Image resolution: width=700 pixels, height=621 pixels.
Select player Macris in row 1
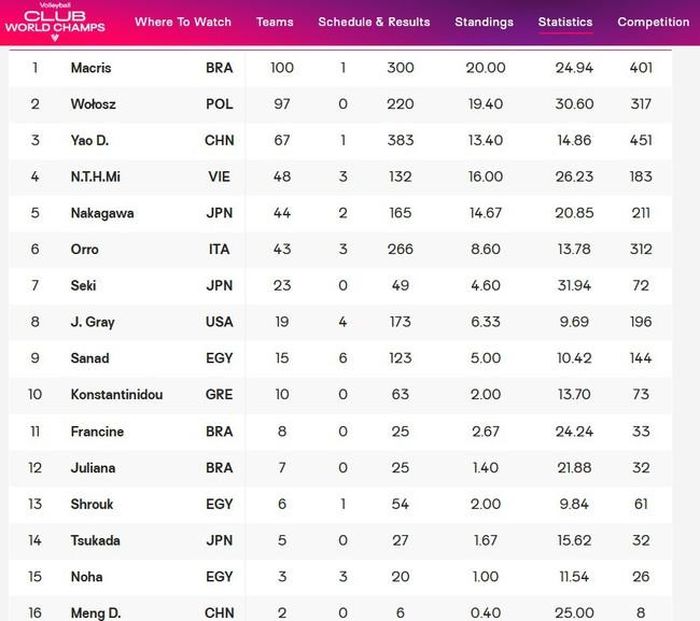pos(91,68)
